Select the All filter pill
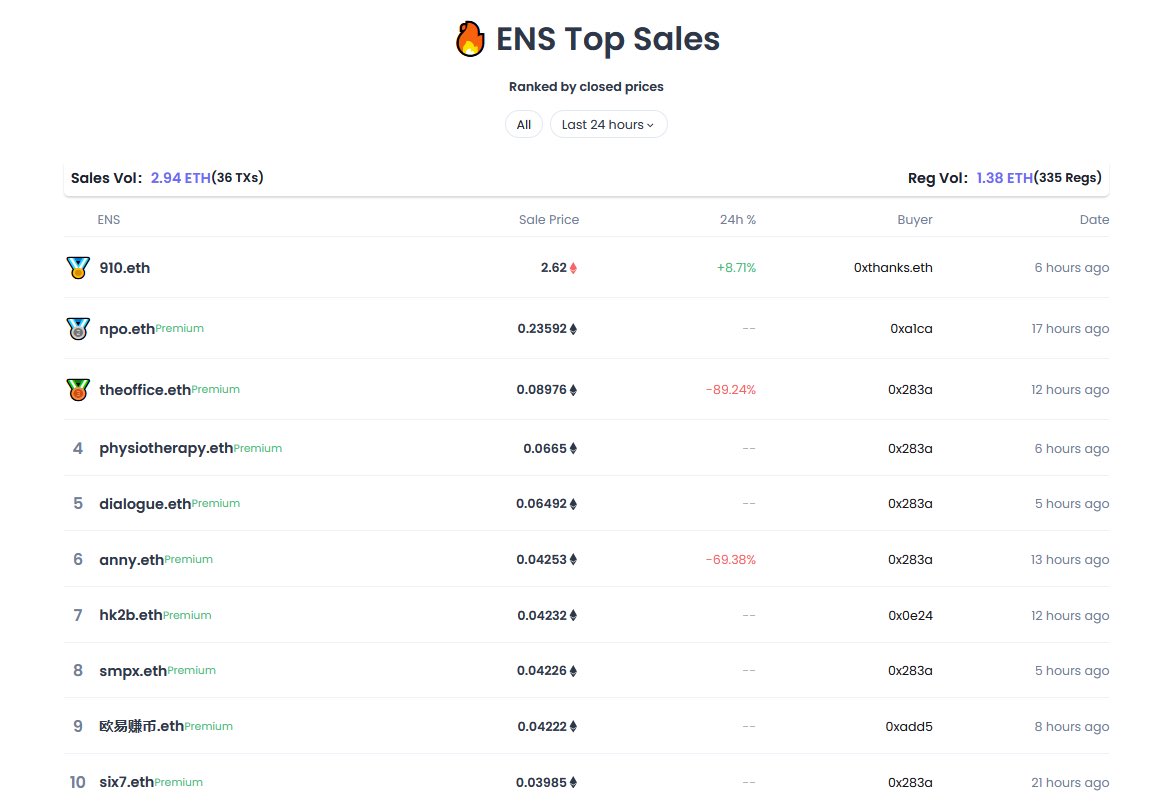1167x805 pixels. click(524, 124)
